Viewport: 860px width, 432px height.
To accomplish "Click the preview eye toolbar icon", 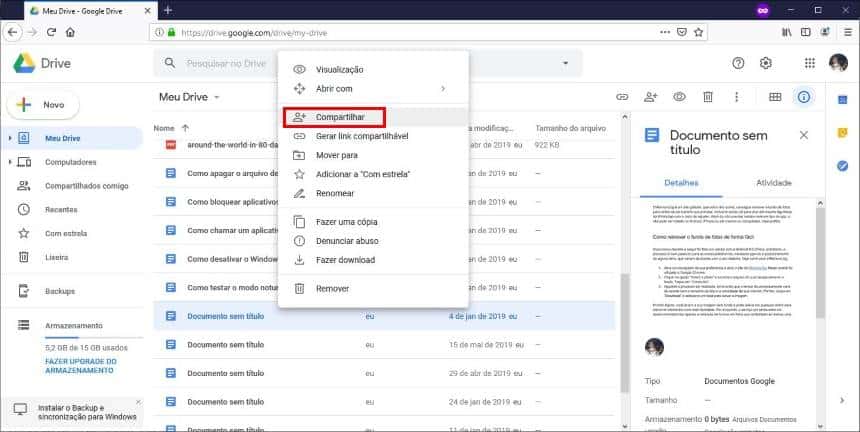I will click(680, 97).
